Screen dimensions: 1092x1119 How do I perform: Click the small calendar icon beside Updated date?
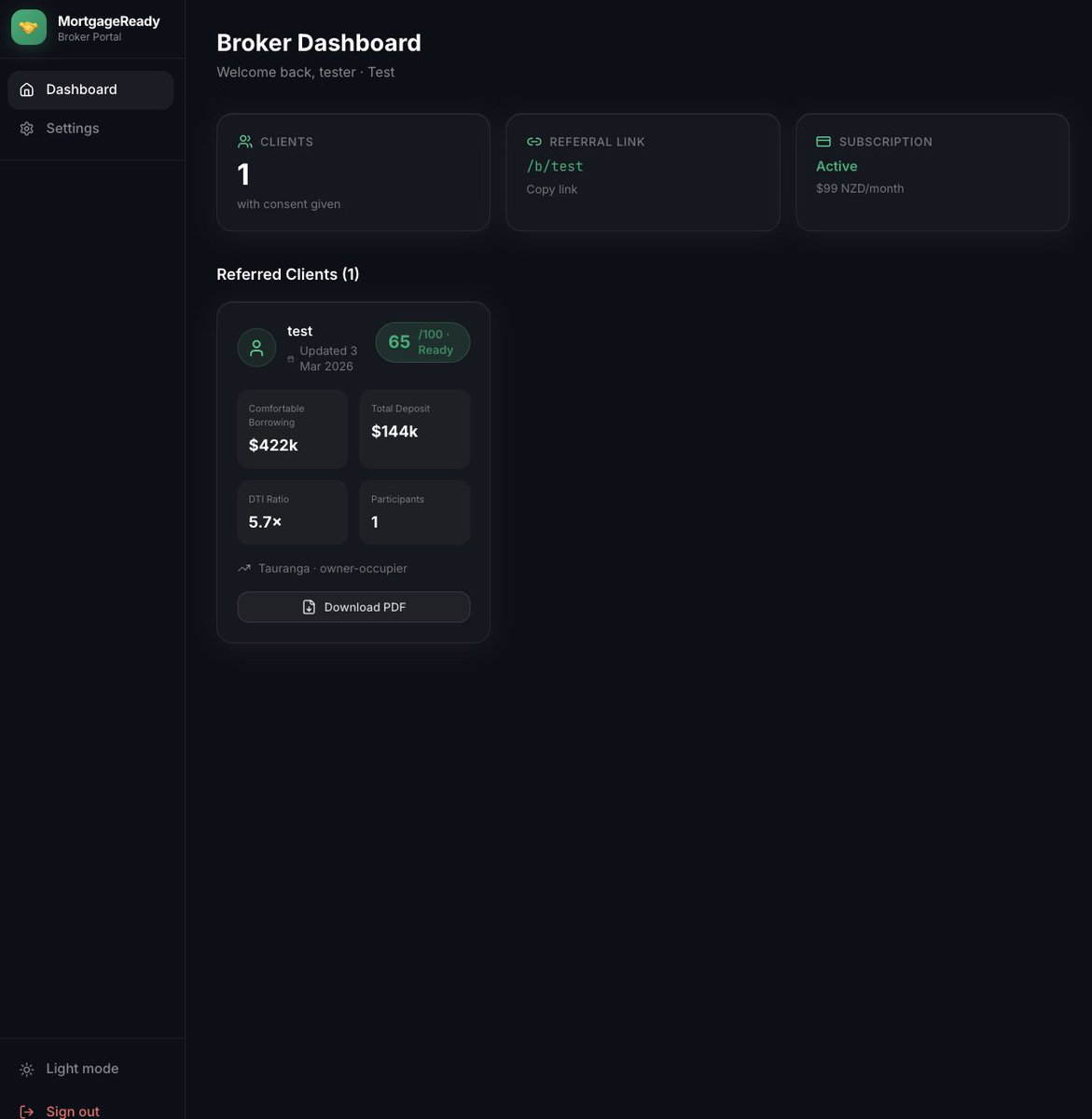click(291, 359)
